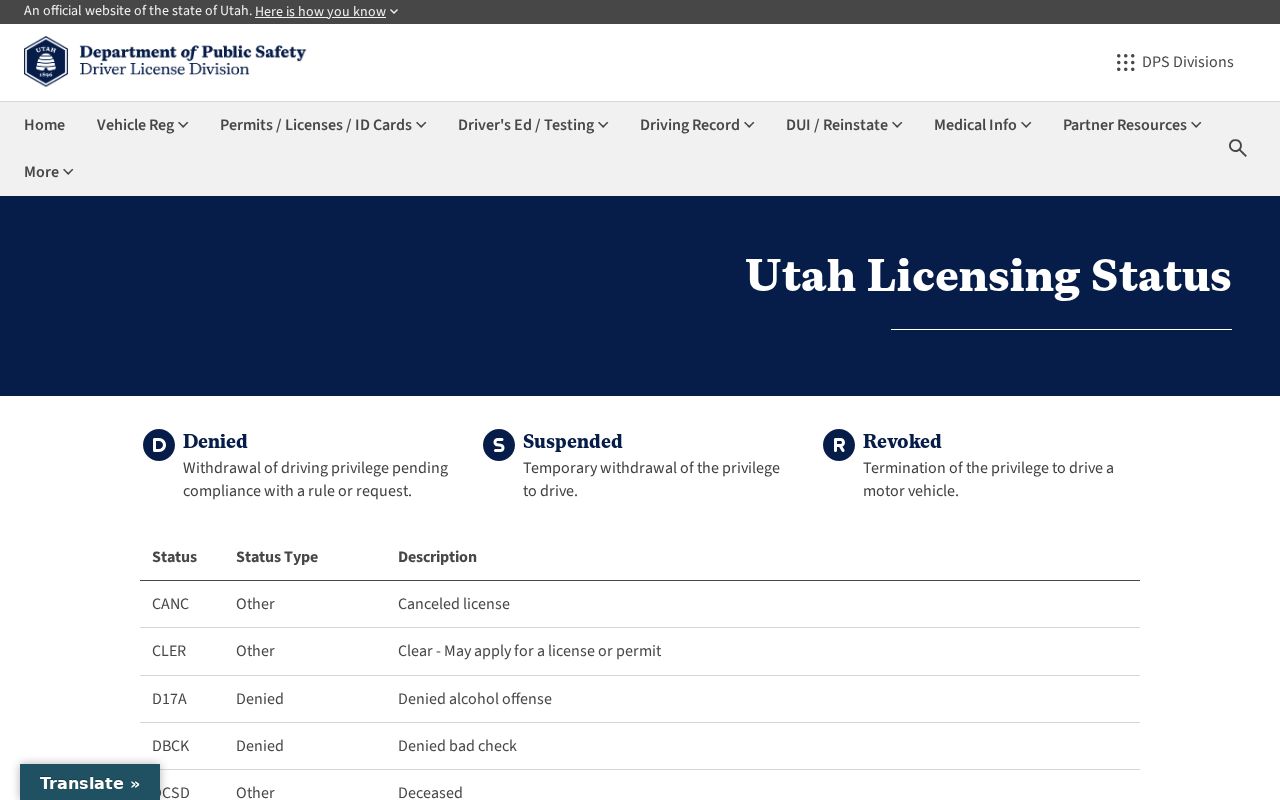The width and height of the screenshot is (1280, 800).
Task: Click 'Denied bad check' description
Action: 457,746
